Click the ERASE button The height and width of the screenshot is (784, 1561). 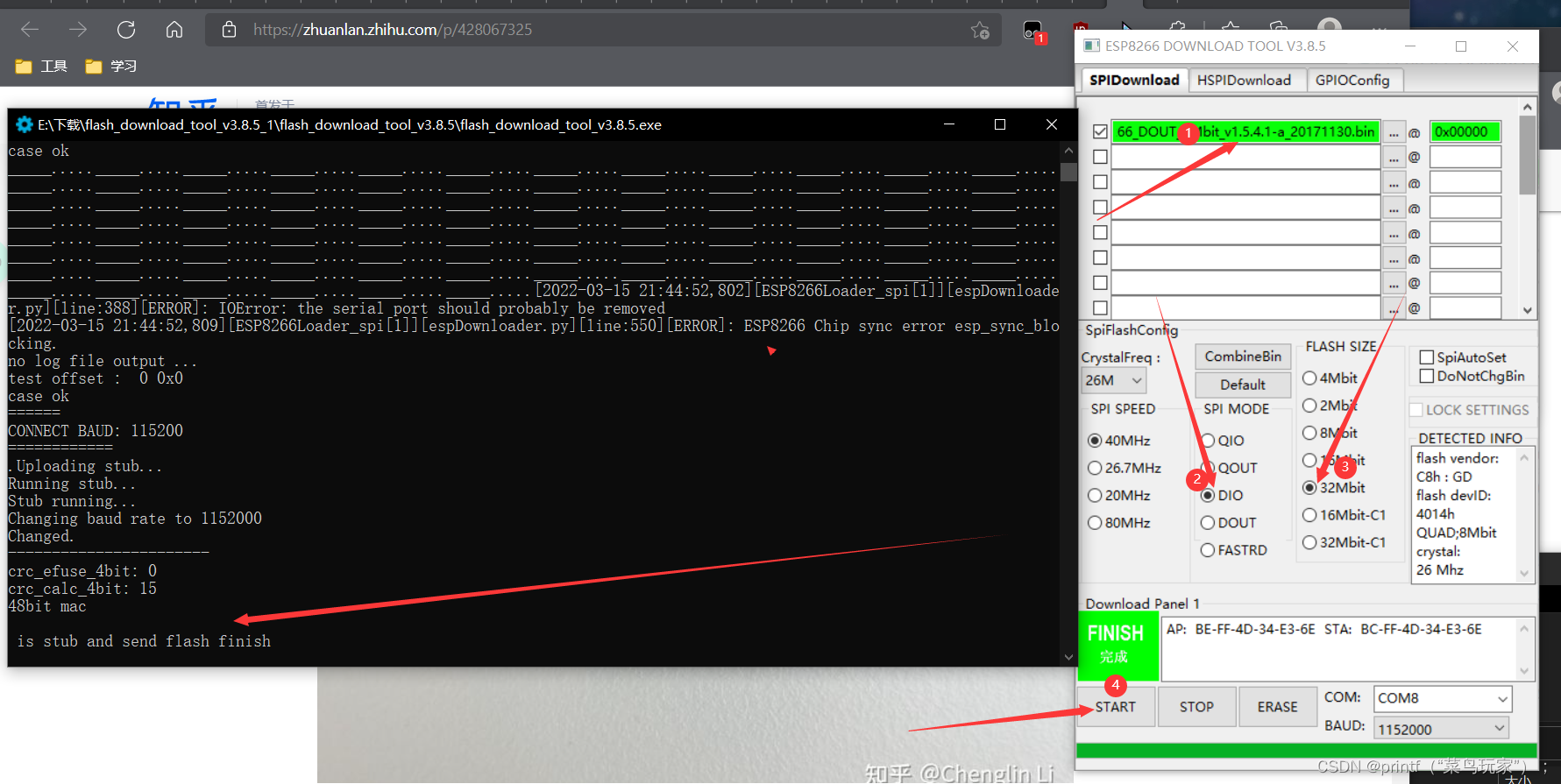(x=1277, y=707)
